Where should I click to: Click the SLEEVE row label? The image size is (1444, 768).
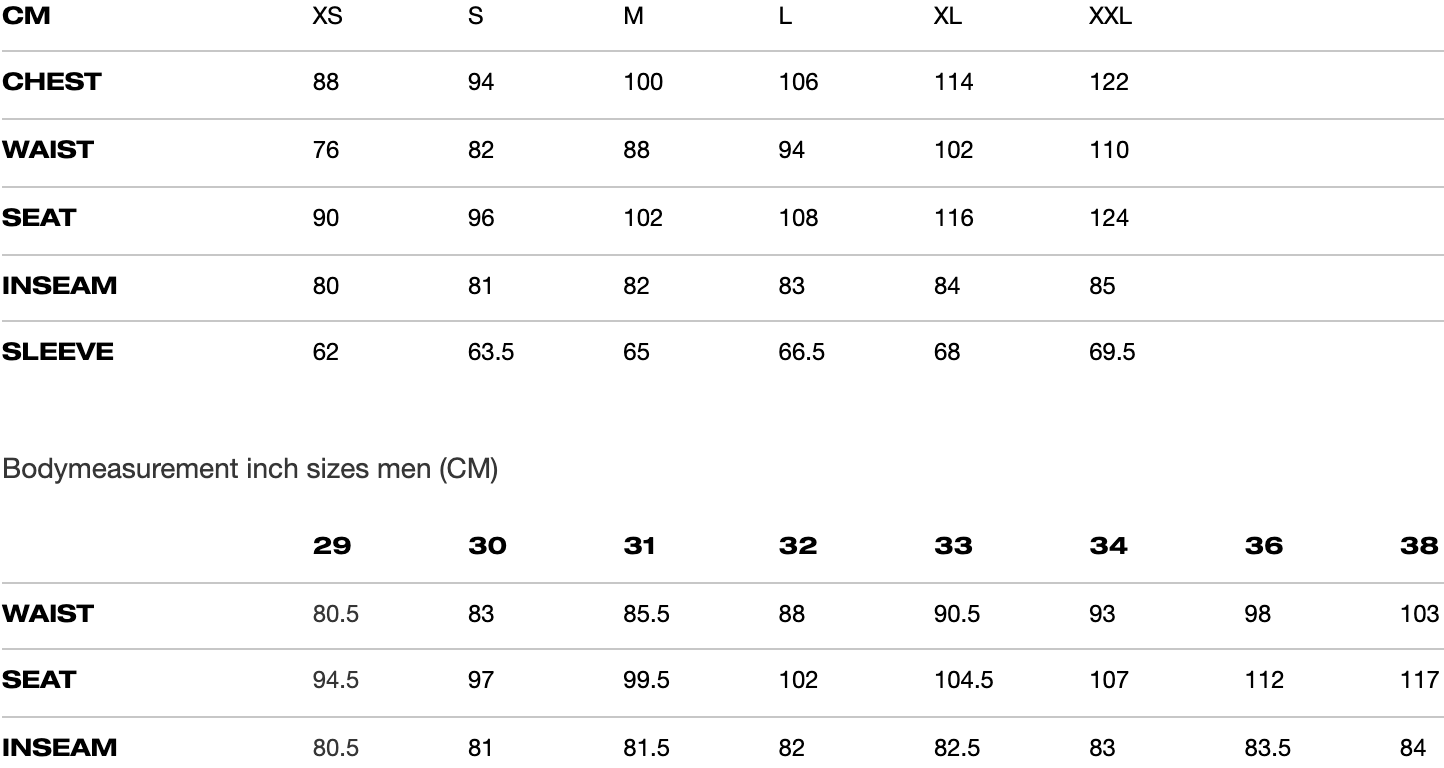click(58, 352)
